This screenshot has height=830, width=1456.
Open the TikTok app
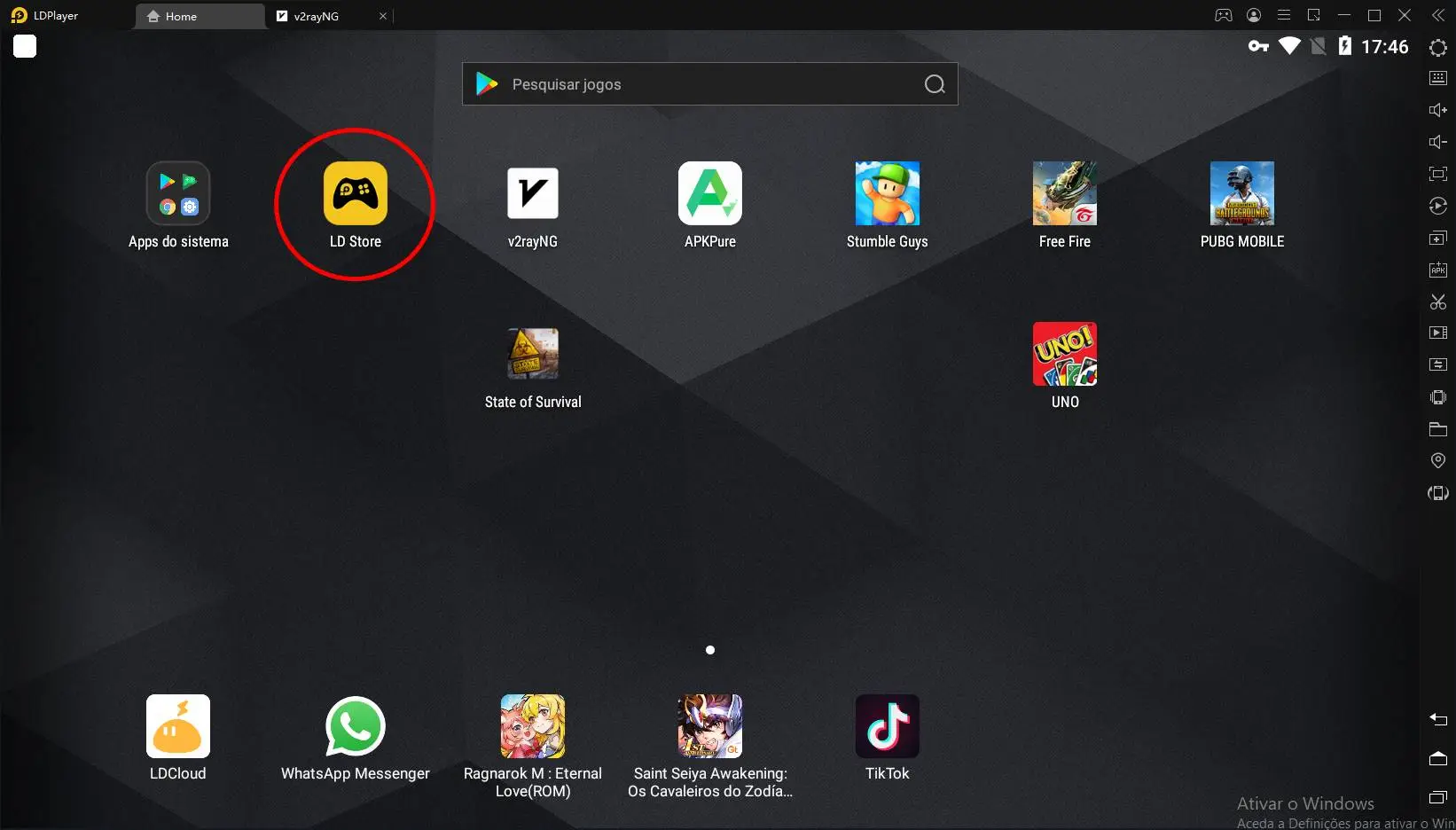(x=888, y=726)
